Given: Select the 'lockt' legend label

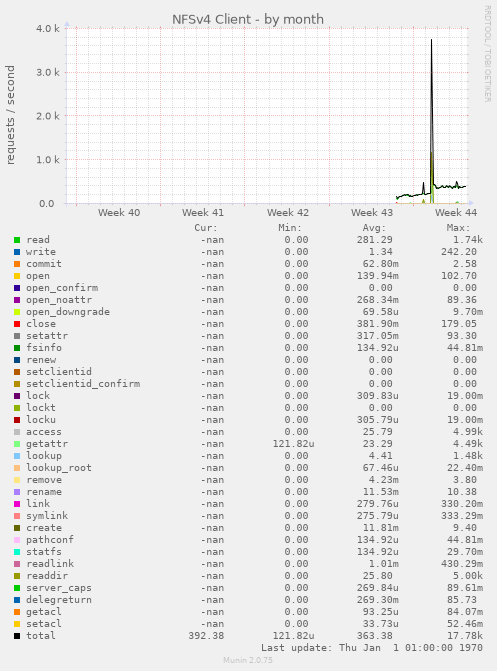Looking at the screenshot, I should click(x=41, y=408).
